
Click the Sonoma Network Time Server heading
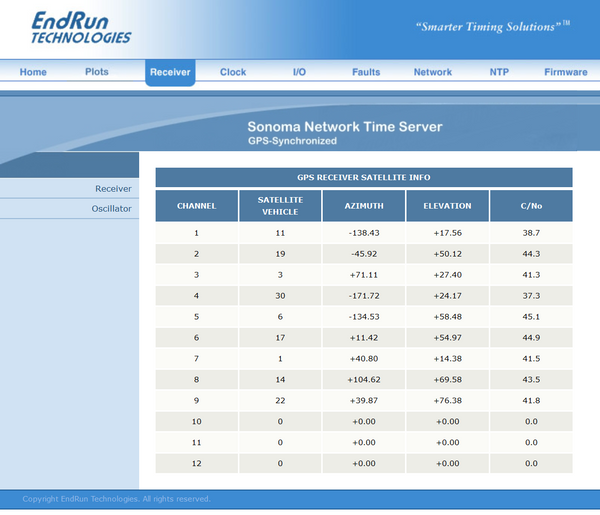(x=345, y=127)
